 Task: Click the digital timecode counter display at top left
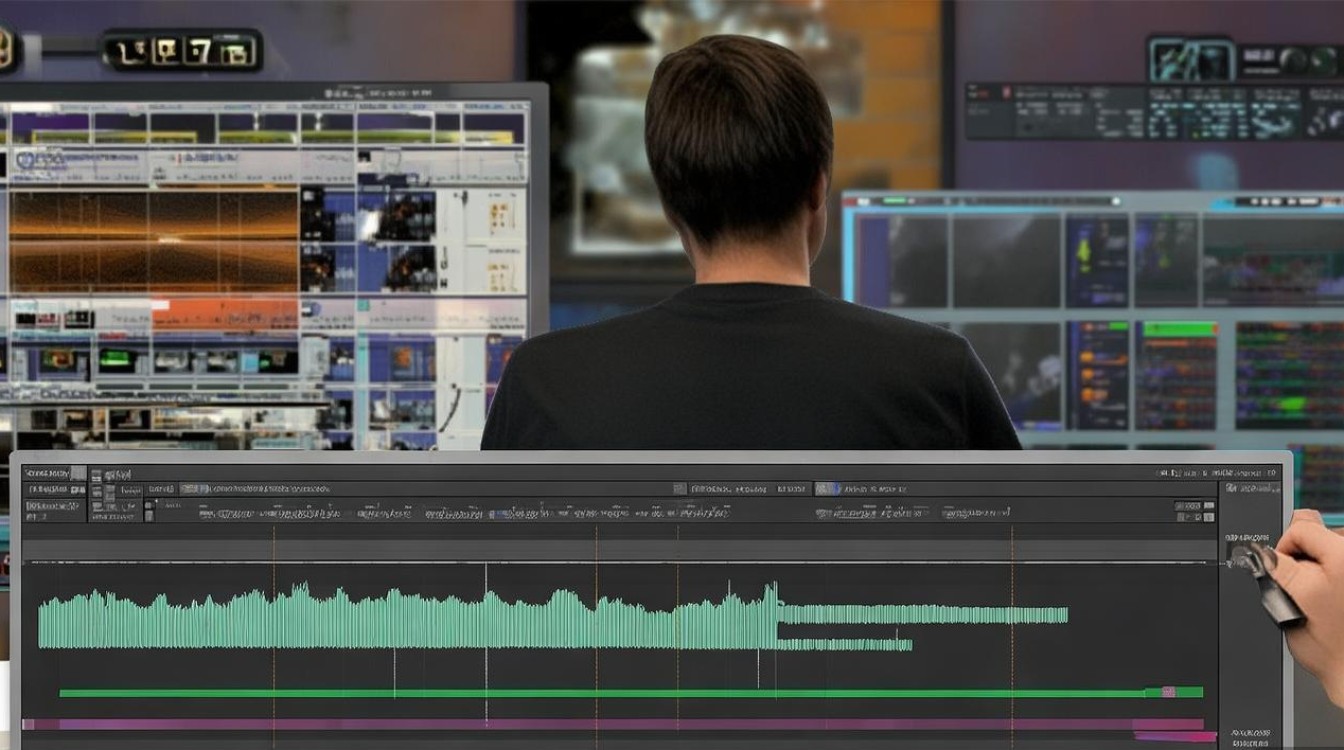pos(182,50)
